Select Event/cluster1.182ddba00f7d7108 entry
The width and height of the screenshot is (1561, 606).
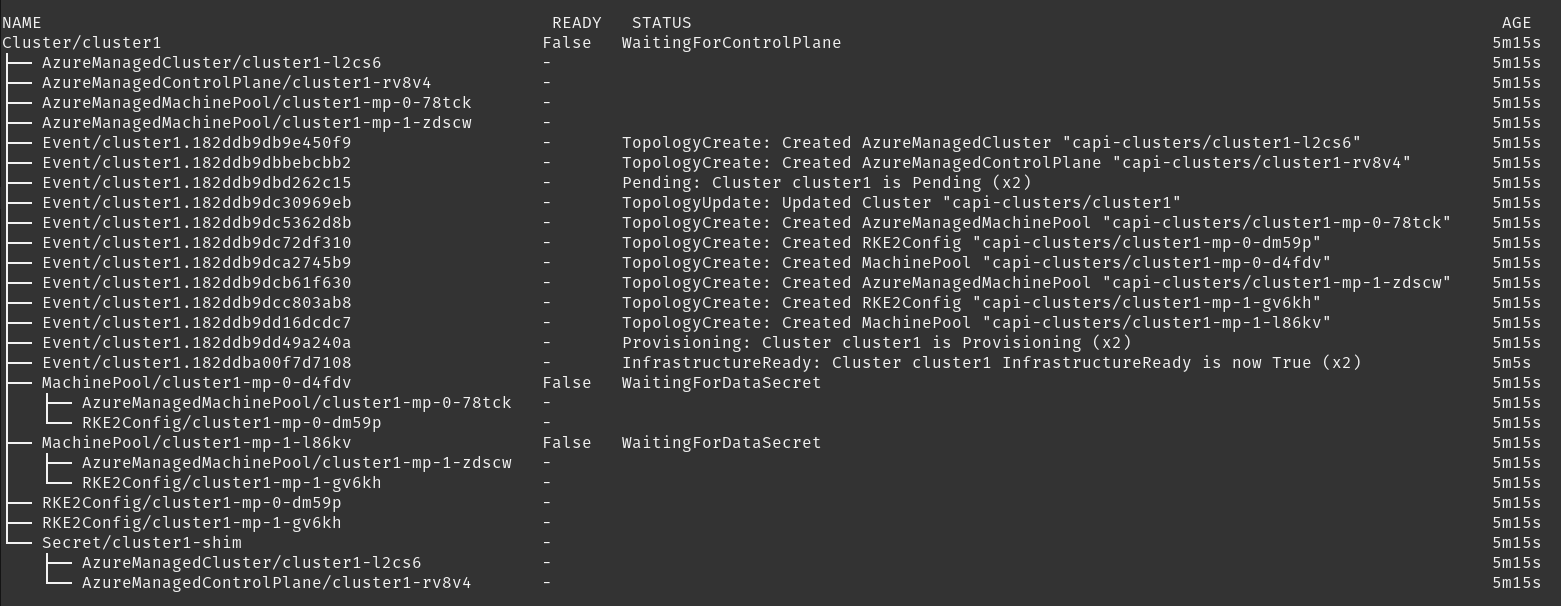(x=196, y=363)
